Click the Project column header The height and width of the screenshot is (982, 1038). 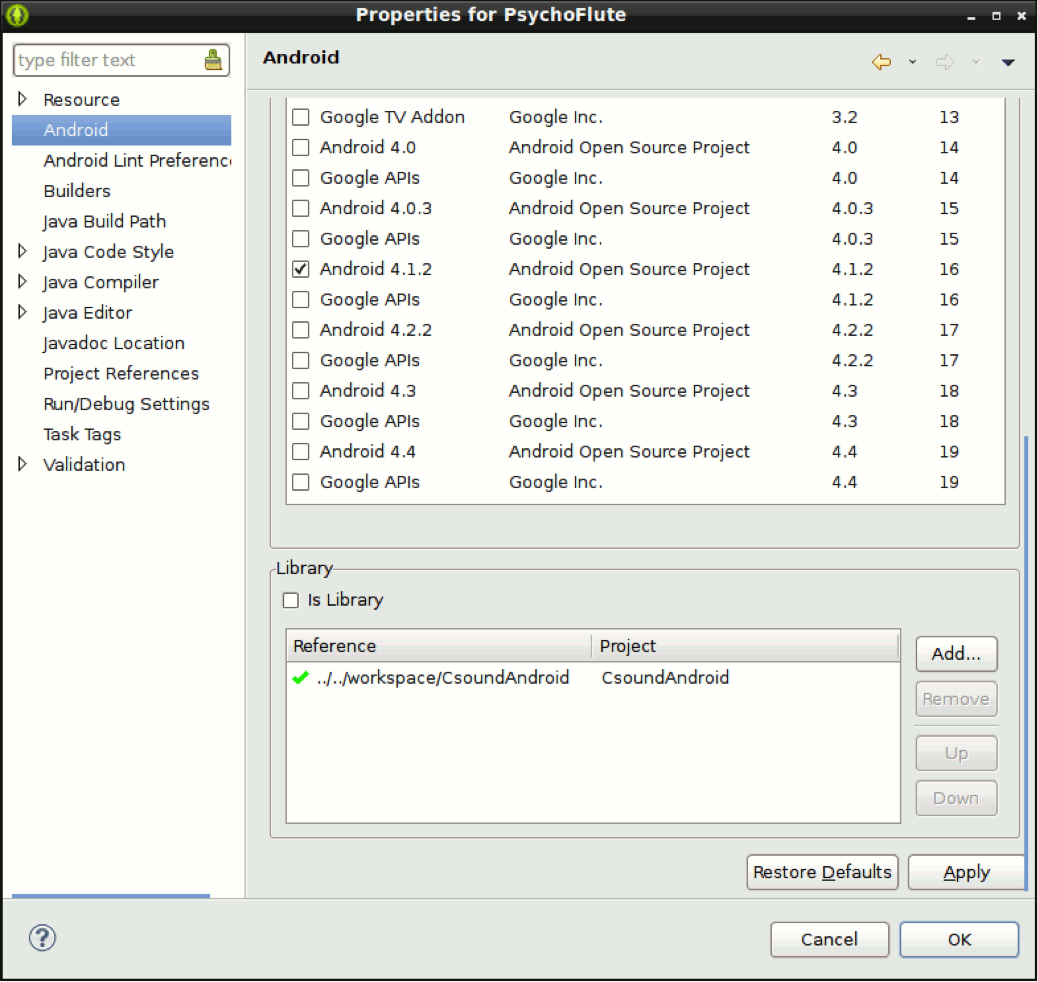point(745,646)
